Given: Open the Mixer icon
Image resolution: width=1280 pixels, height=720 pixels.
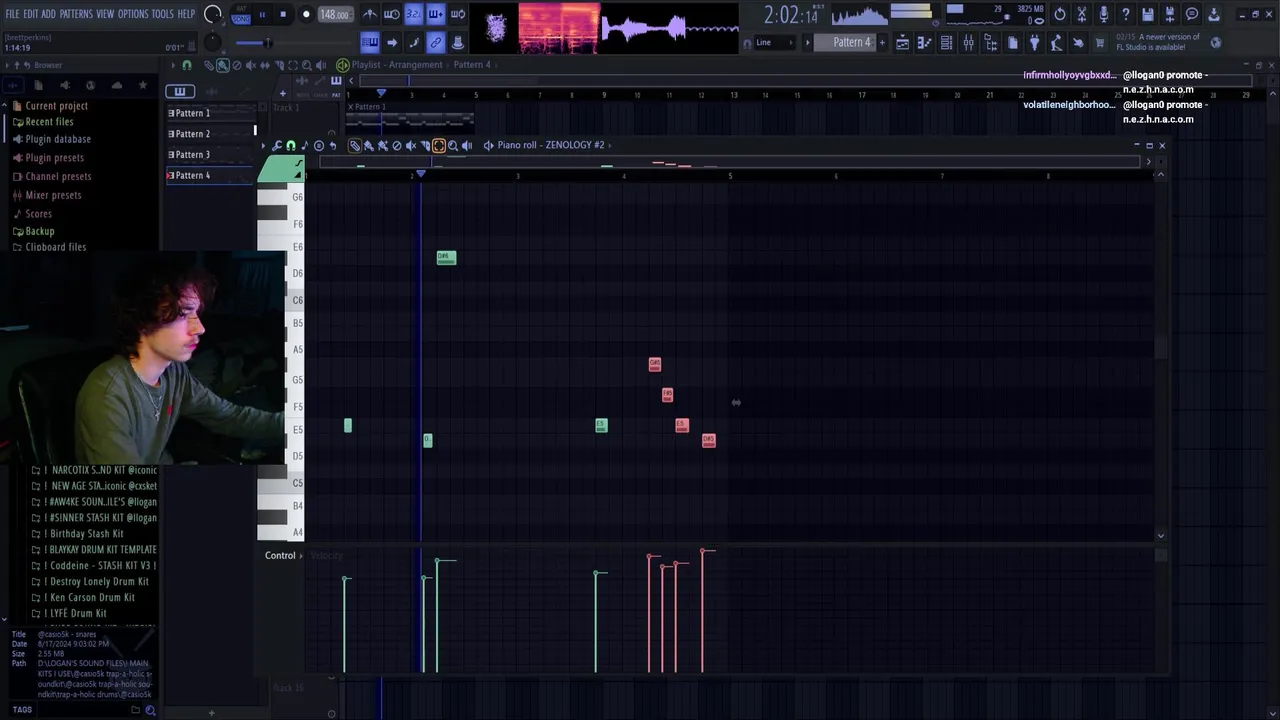Looking at the screenshot, I should pyautogui.click(x=968, y=42).
